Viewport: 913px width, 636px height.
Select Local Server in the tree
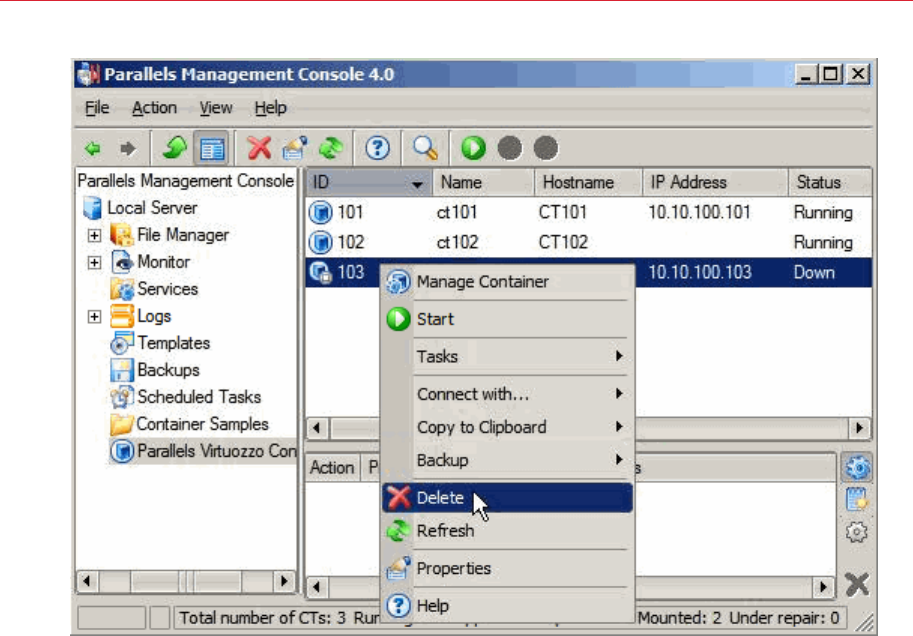coord(140,208)
